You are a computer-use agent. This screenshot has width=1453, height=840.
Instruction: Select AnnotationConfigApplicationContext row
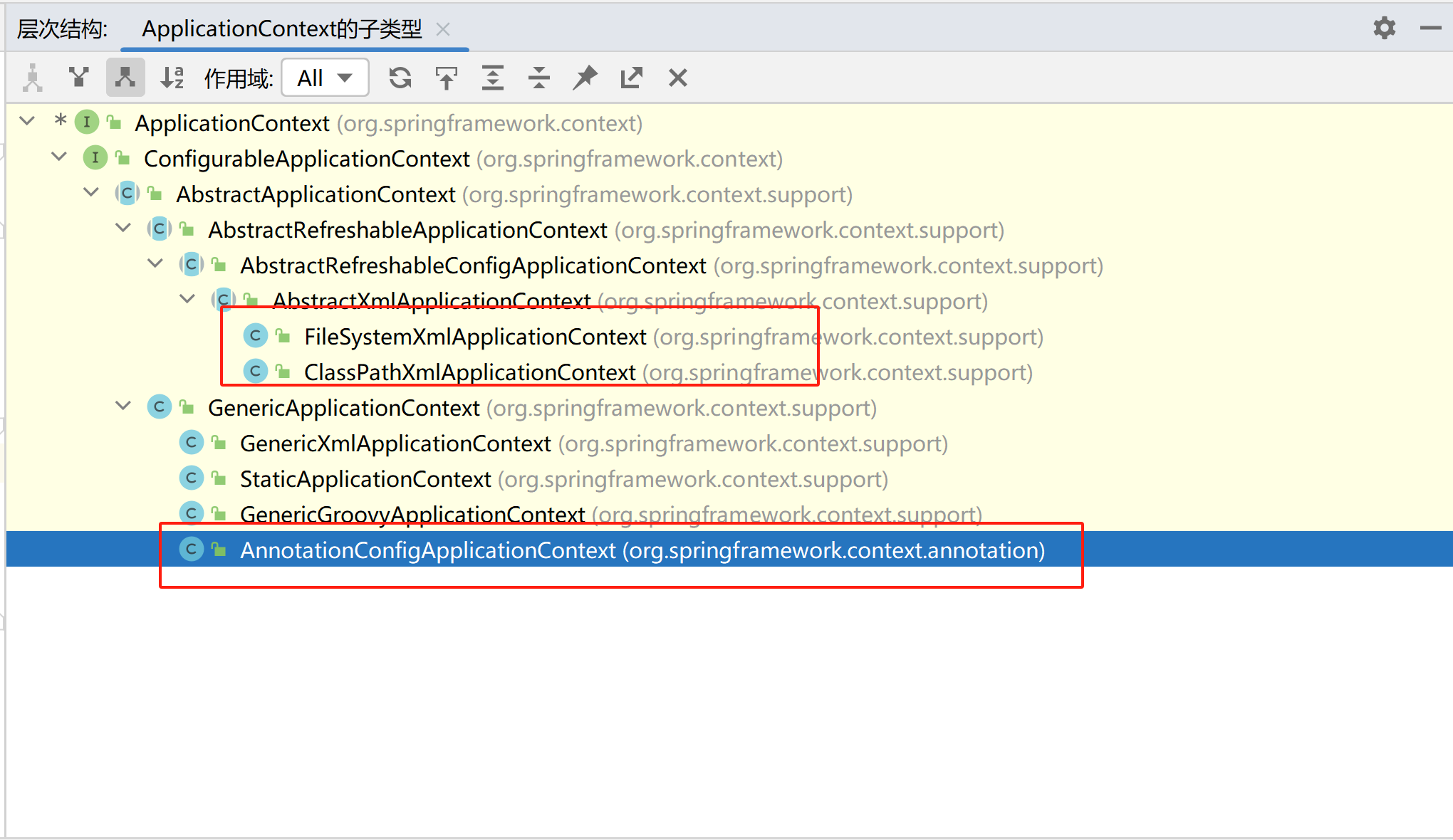(729, 549)
